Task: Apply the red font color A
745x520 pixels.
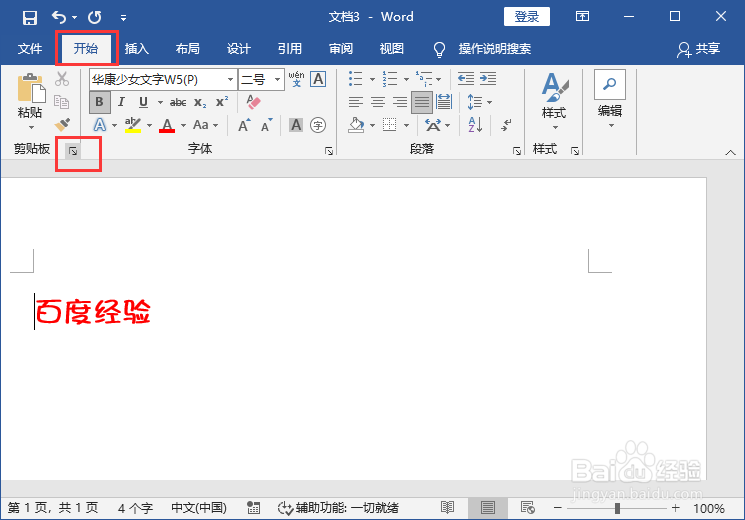Action: [x=167, y=125]
